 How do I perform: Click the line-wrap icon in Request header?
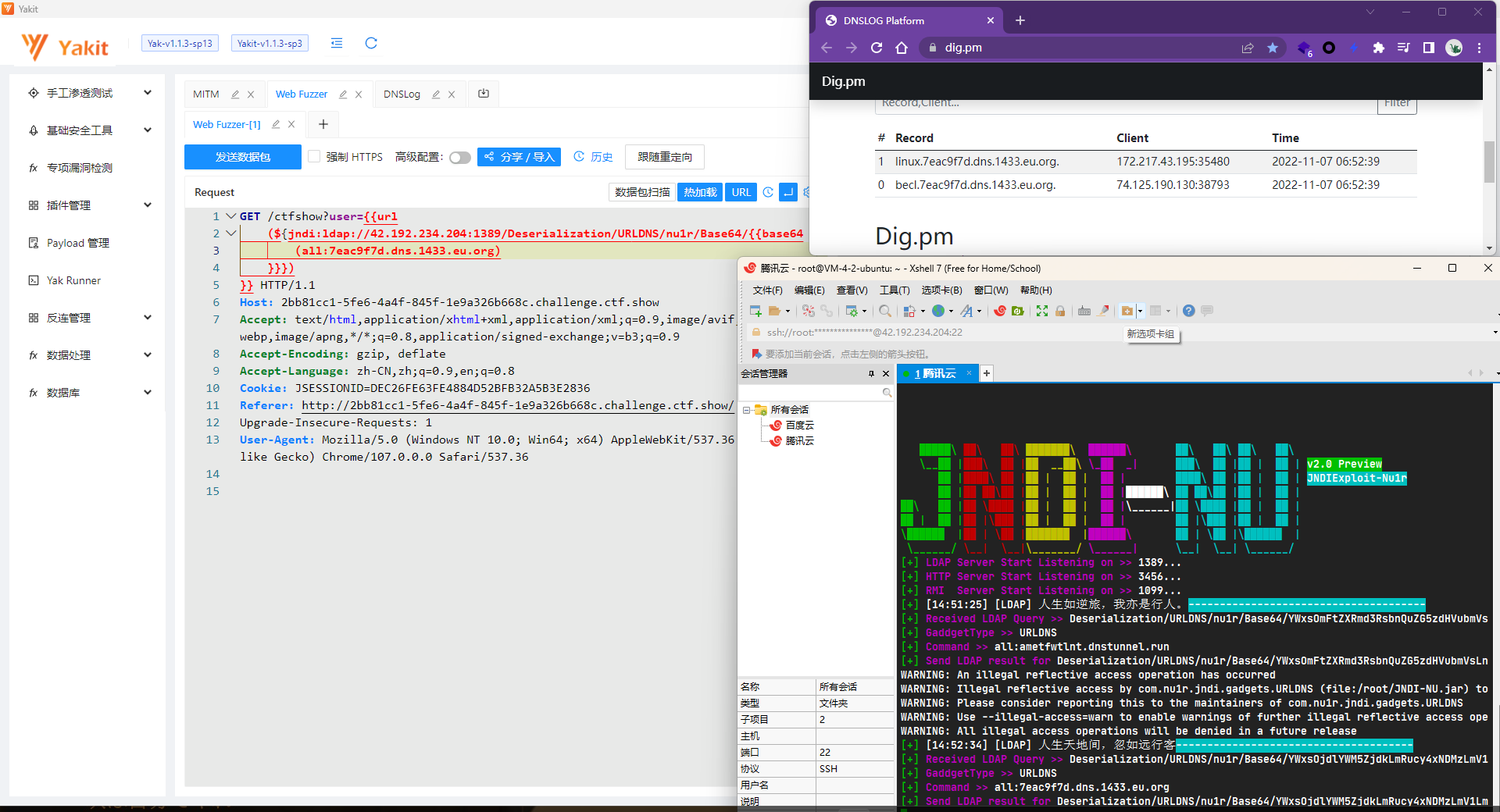[x=788, y=192]
